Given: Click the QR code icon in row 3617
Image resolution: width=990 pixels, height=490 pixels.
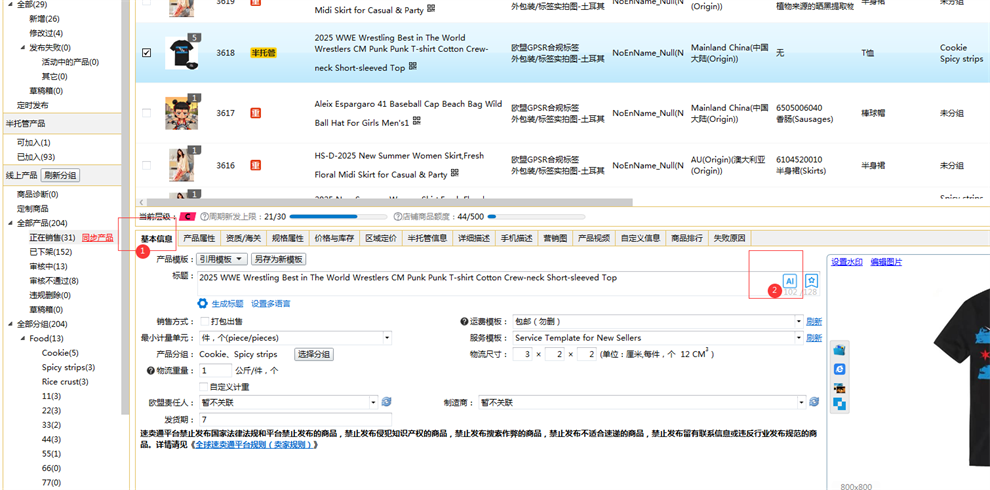Looking at the screenshot, I should [x=417, y=121].
